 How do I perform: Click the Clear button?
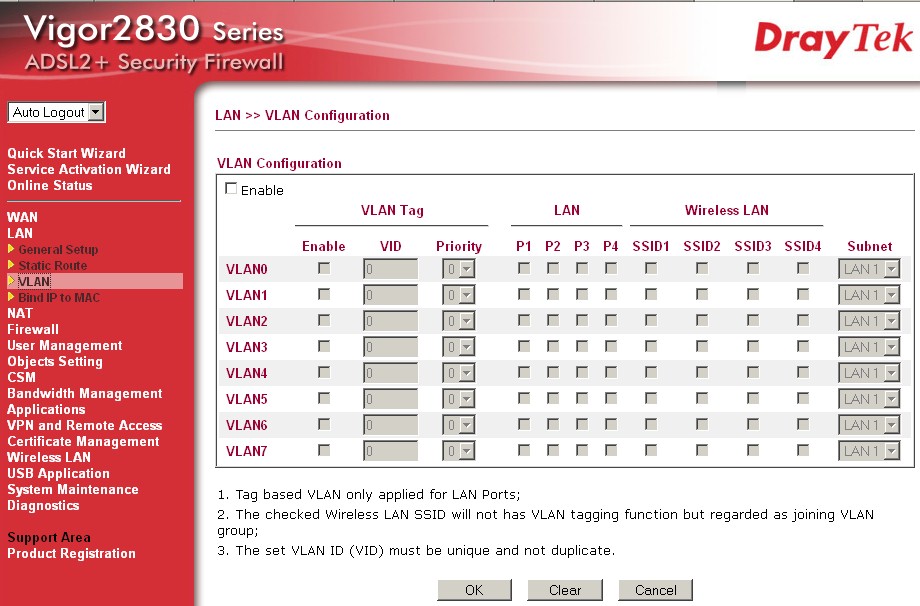565,590
